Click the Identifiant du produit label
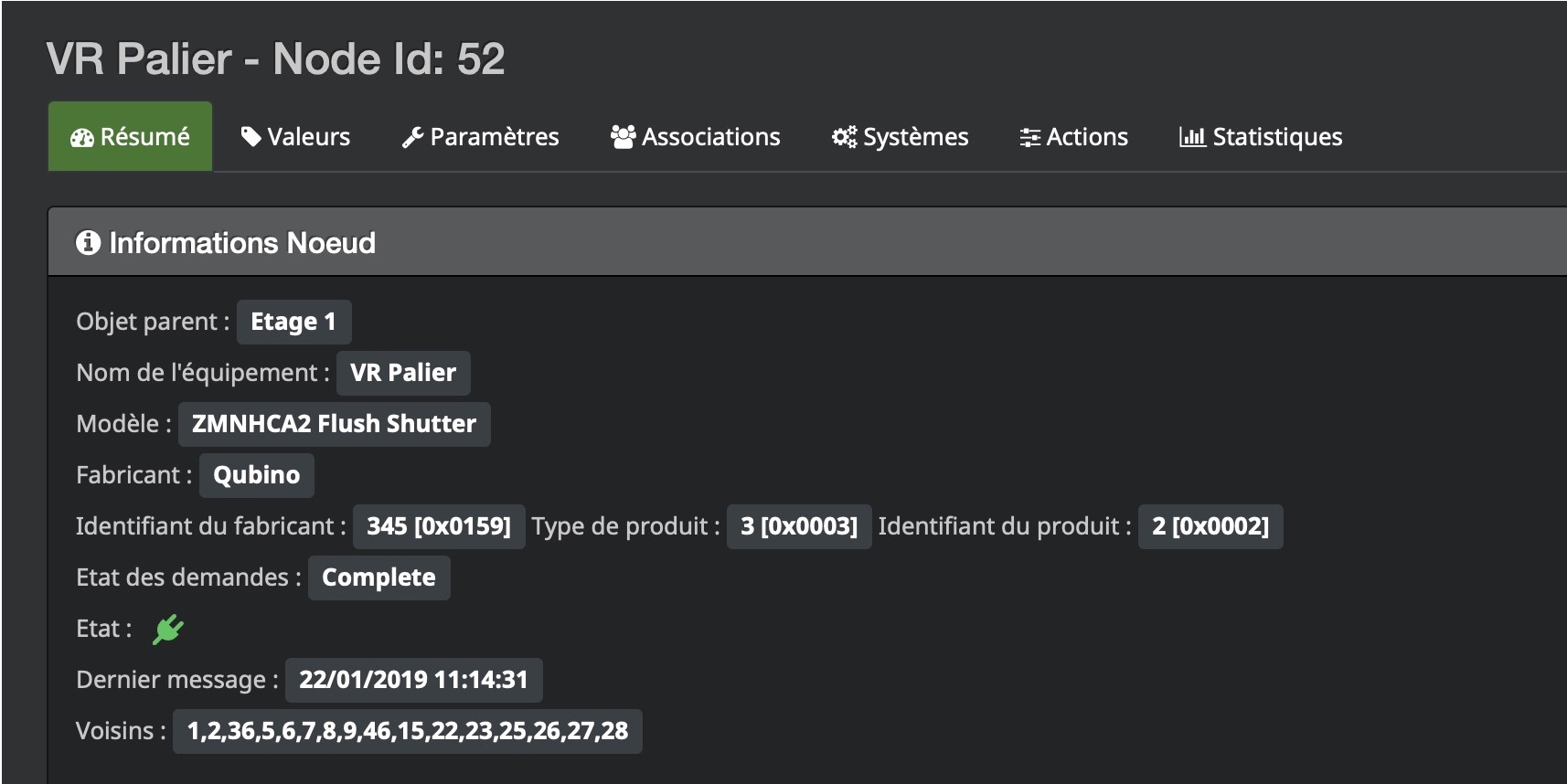Image resolution: width=1567 pixels, height=784 pixels. point(1005,526)
